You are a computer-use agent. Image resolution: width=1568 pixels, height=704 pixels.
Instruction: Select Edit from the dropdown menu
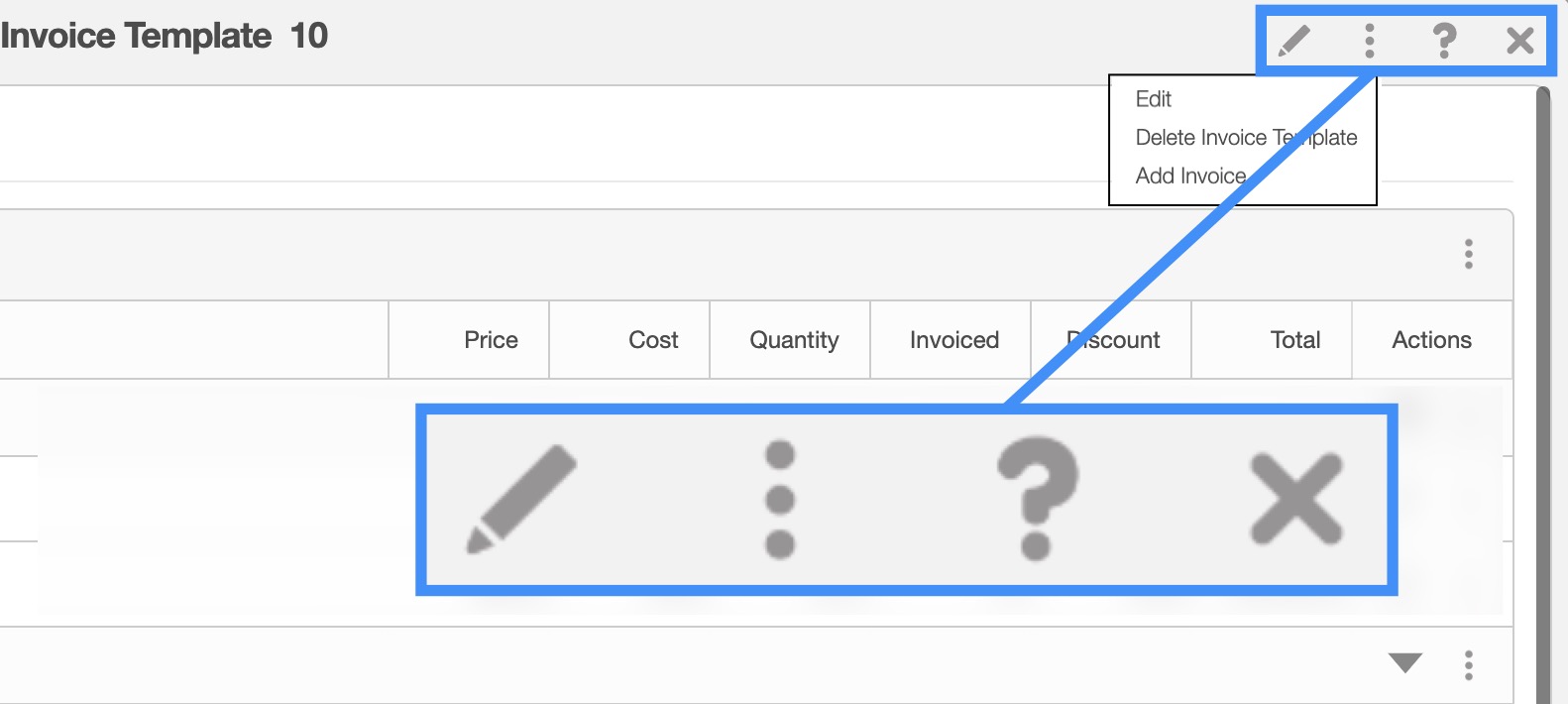(1154, 99)
